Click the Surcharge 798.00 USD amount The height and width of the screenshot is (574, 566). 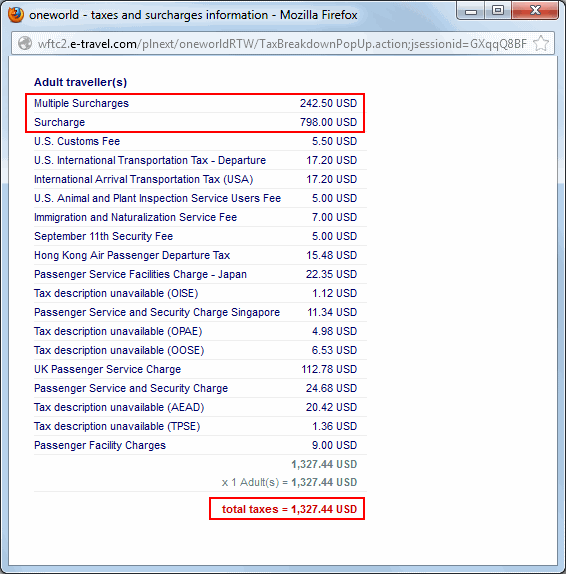coord(328,122)
